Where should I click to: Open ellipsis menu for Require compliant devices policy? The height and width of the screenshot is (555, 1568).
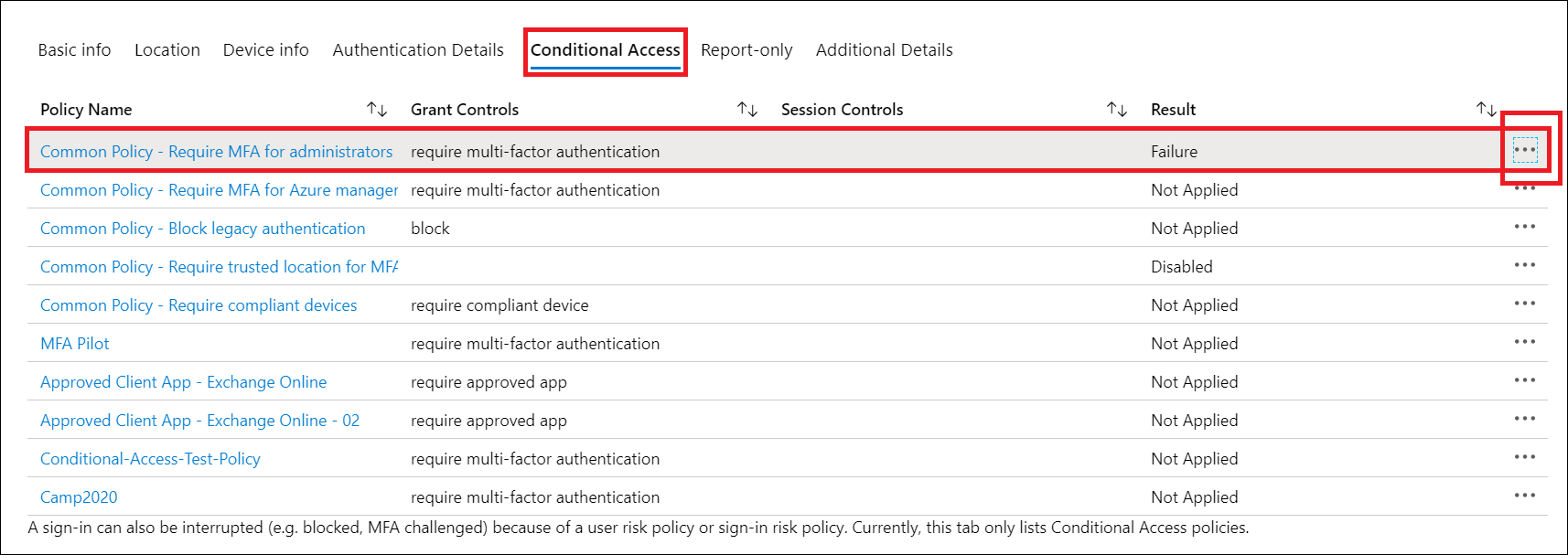1525,303
